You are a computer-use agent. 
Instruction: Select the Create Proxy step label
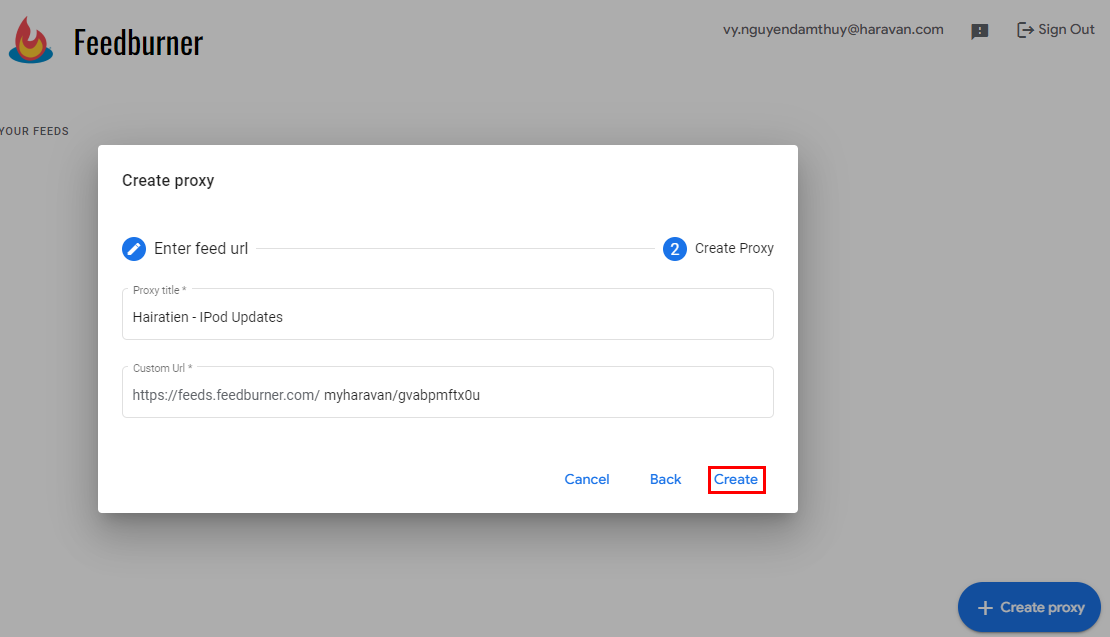734,249
